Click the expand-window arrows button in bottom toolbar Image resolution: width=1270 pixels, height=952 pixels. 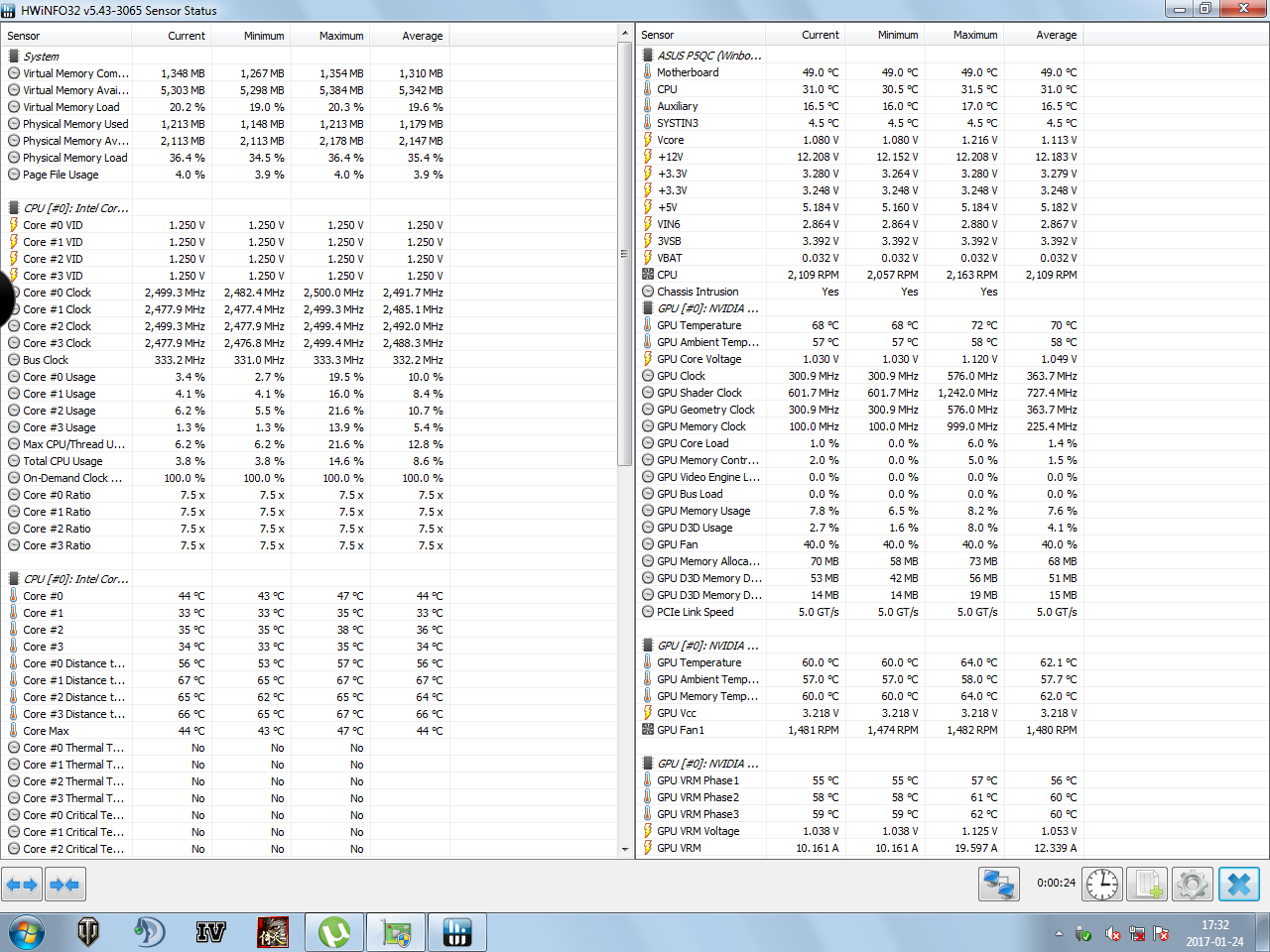(22, 884)
